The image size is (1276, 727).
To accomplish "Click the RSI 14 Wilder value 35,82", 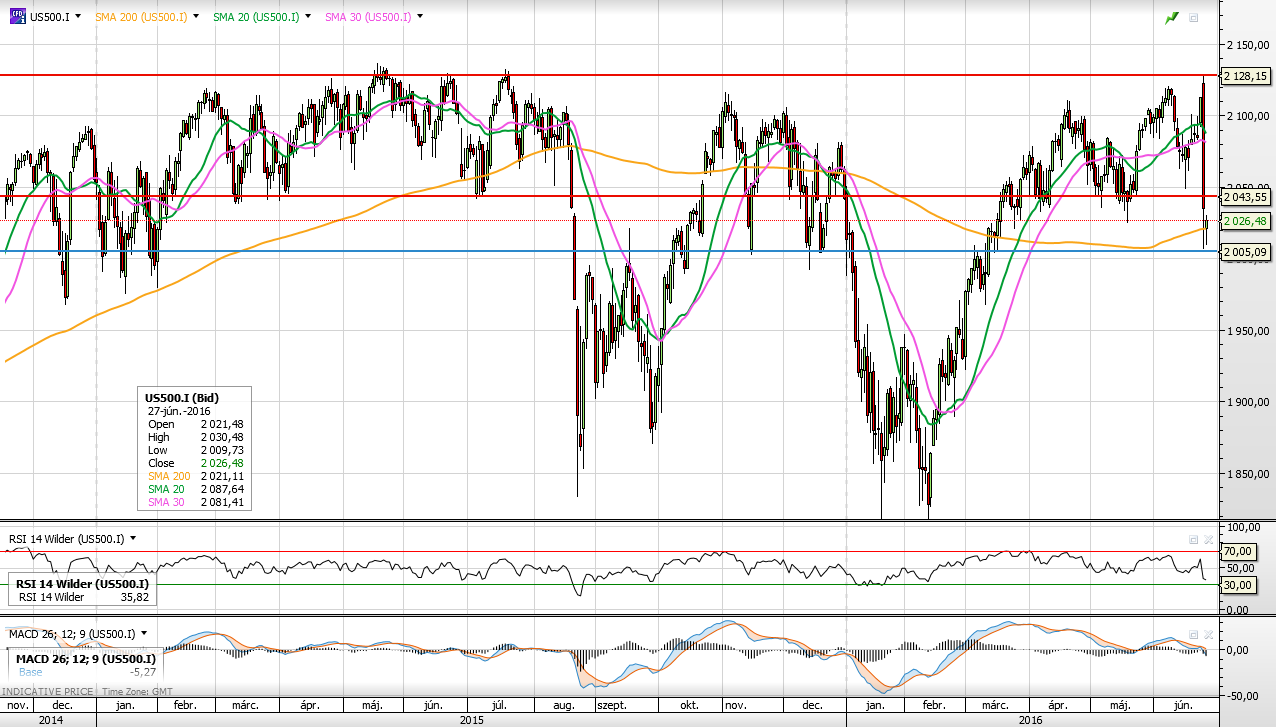I will (133, 597).
